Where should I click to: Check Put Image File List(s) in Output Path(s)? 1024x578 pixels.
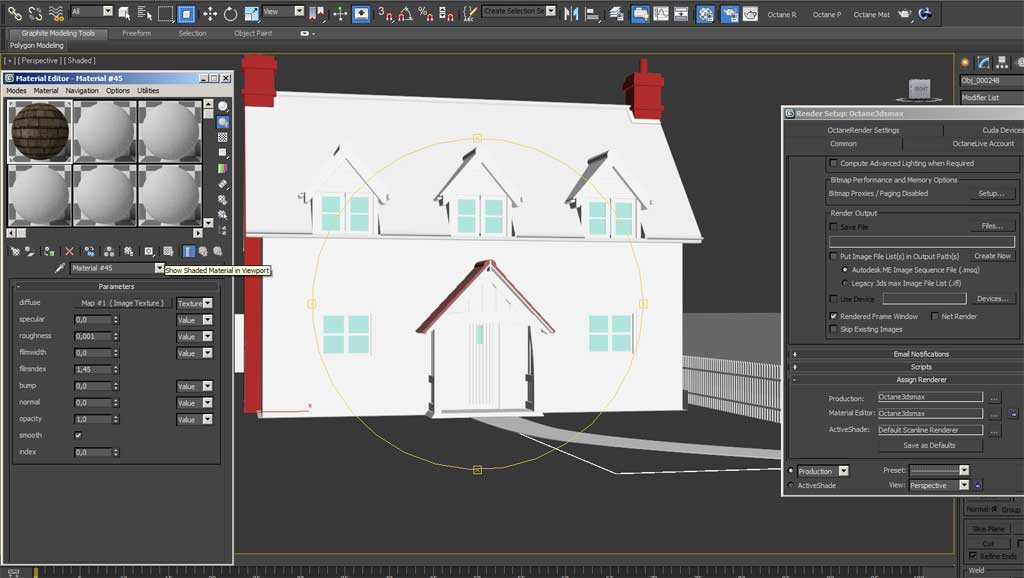[833, 257]
